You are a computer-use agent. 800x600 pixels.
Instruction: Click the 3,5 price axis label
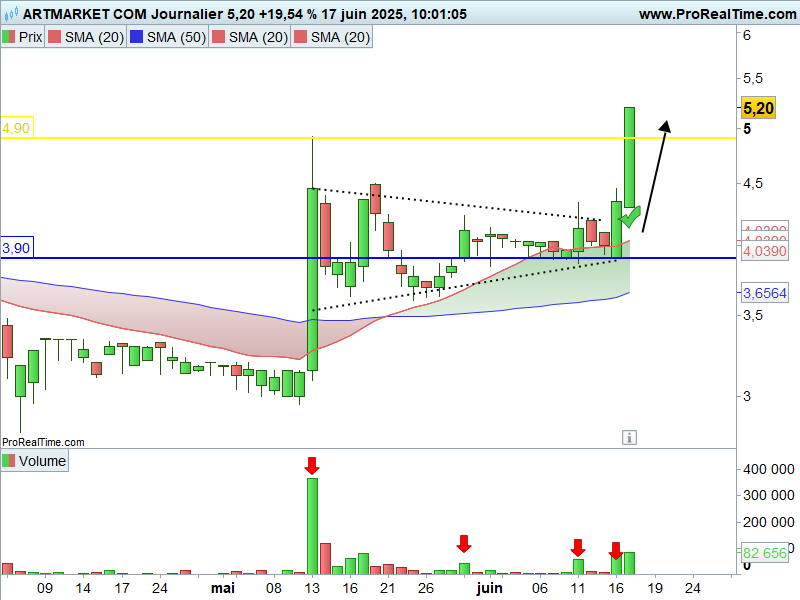[753, 315]
